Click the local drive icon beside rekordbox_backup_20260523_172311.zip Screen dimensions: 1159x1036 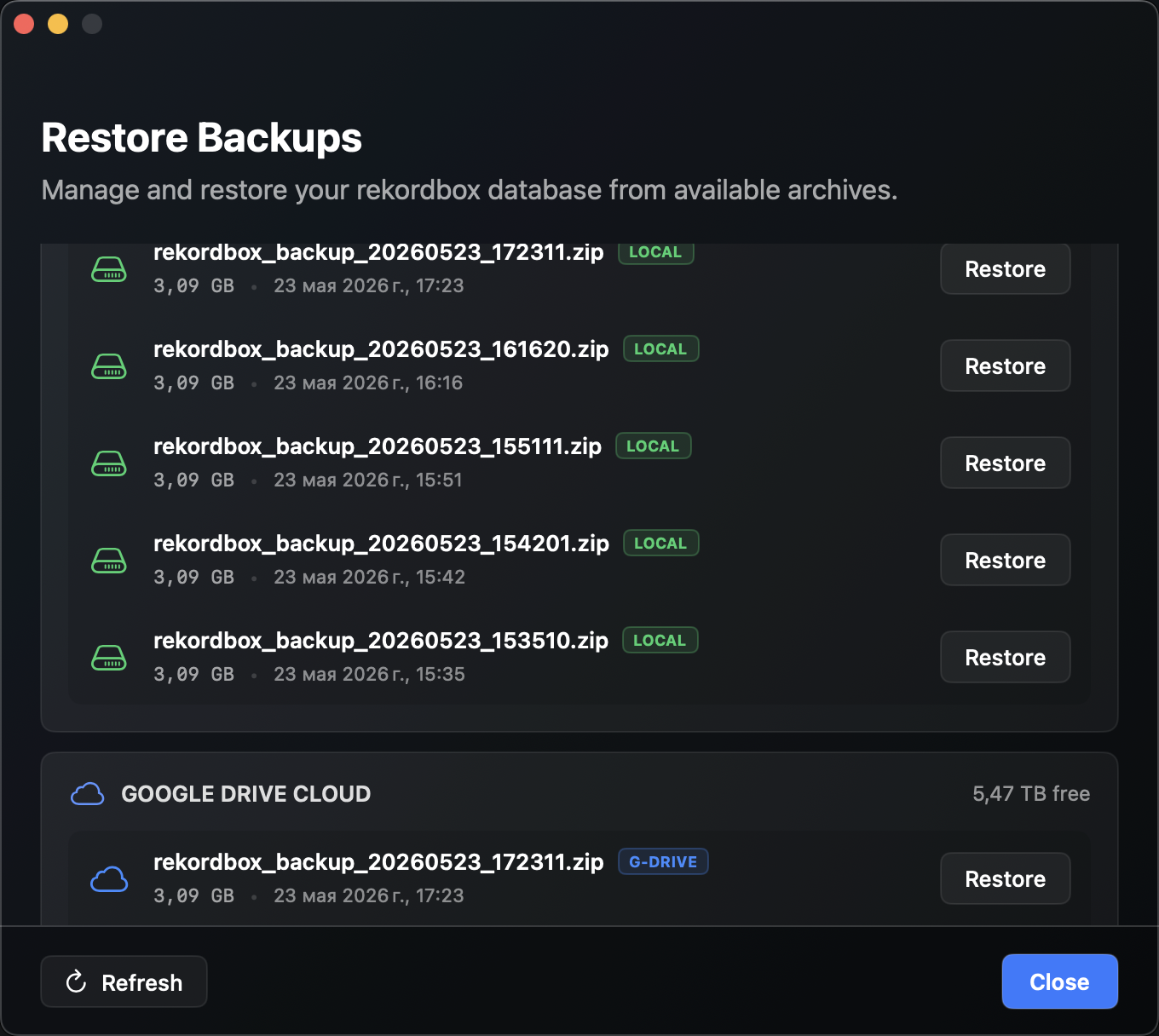pyautogui.click(x=109, y=269)
